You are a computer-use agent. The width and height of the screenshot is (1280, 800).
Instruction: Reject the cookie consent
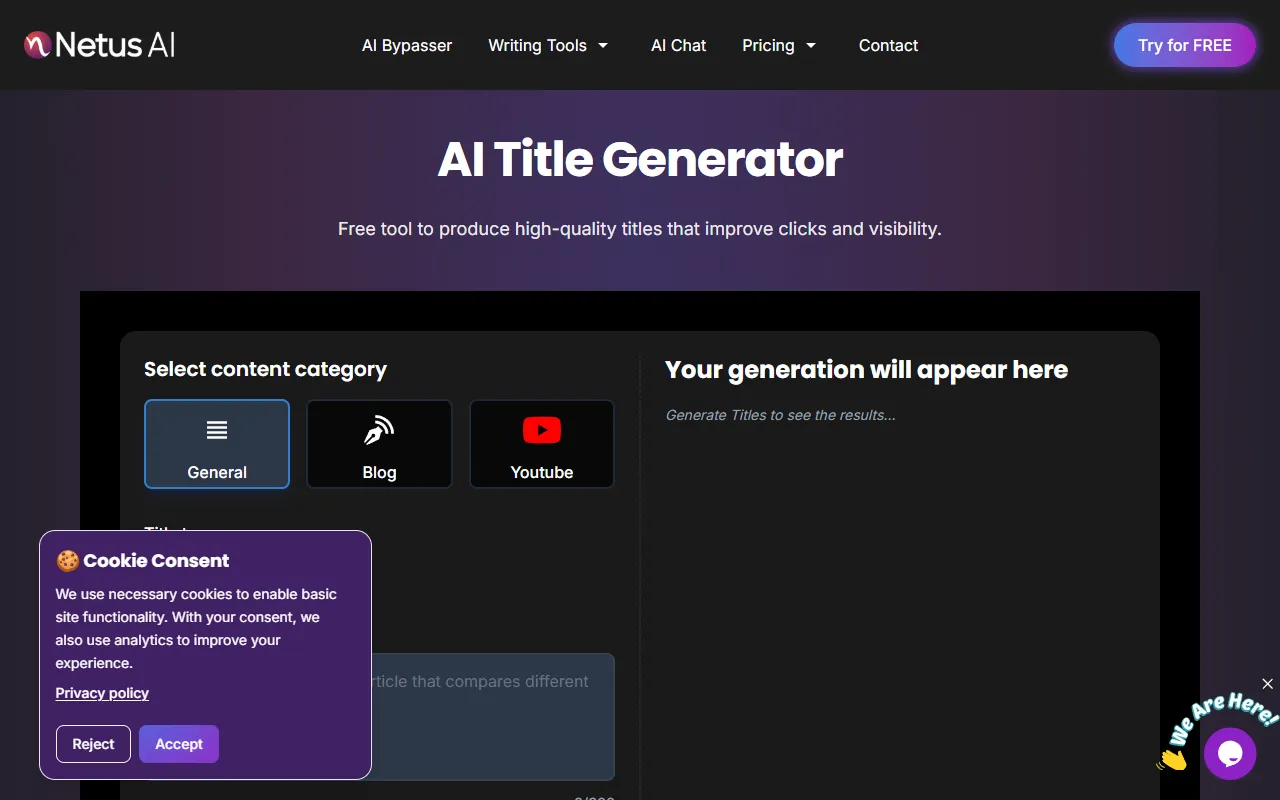coord(93,744)
